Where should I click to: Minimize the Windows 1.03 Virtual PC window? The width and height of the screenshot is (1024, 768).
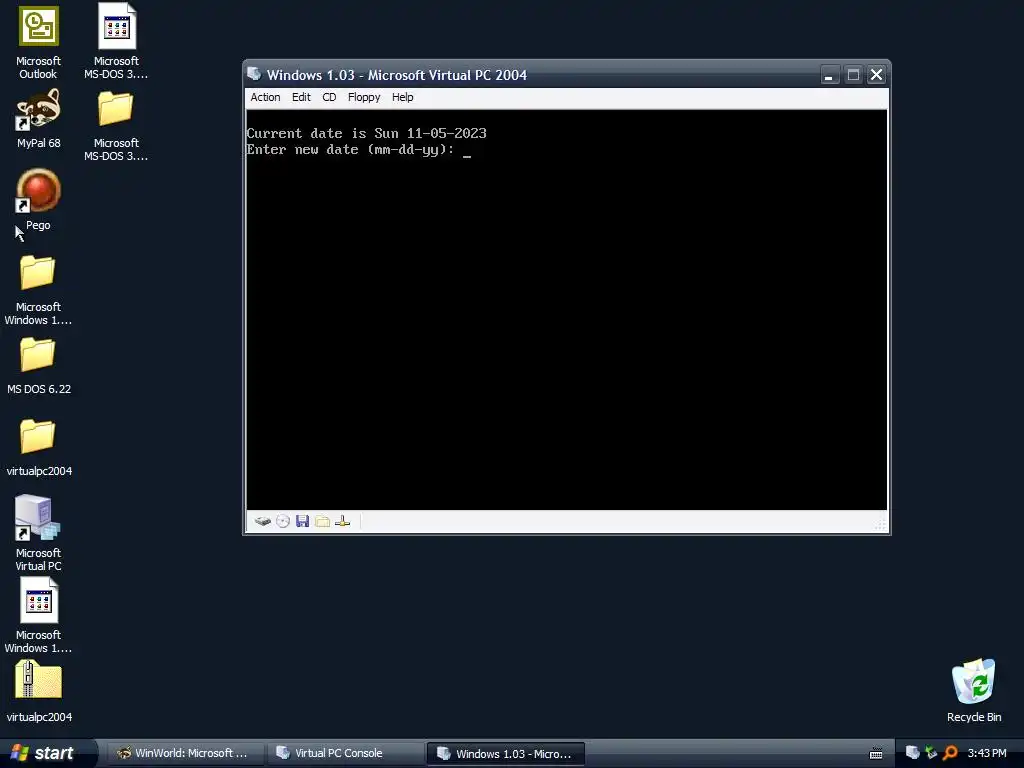tap(829, 75)
